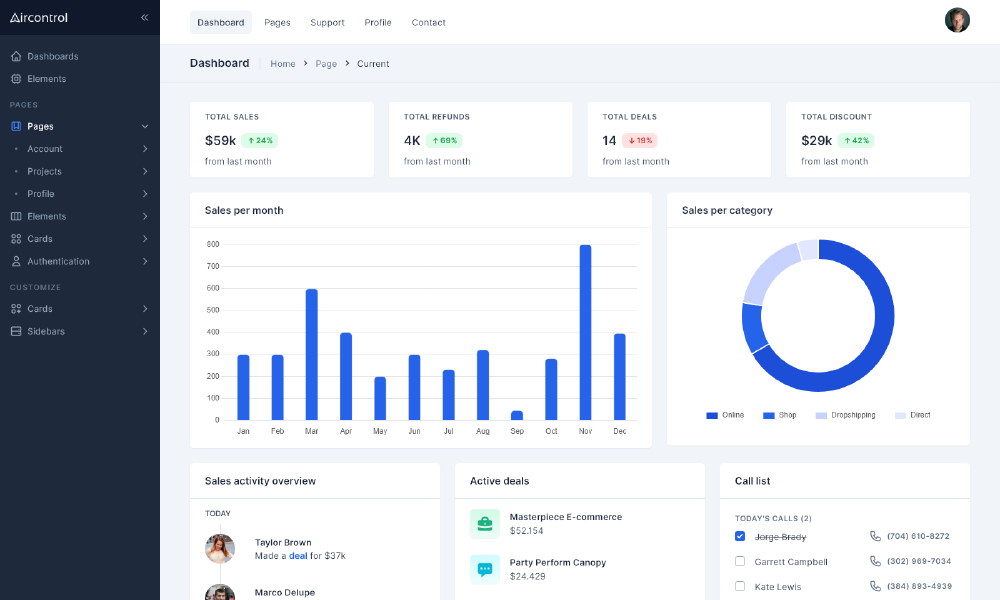Click the chat bubble icon for Party Perform Canopy
1000x600 pixels.
[484, 569]
